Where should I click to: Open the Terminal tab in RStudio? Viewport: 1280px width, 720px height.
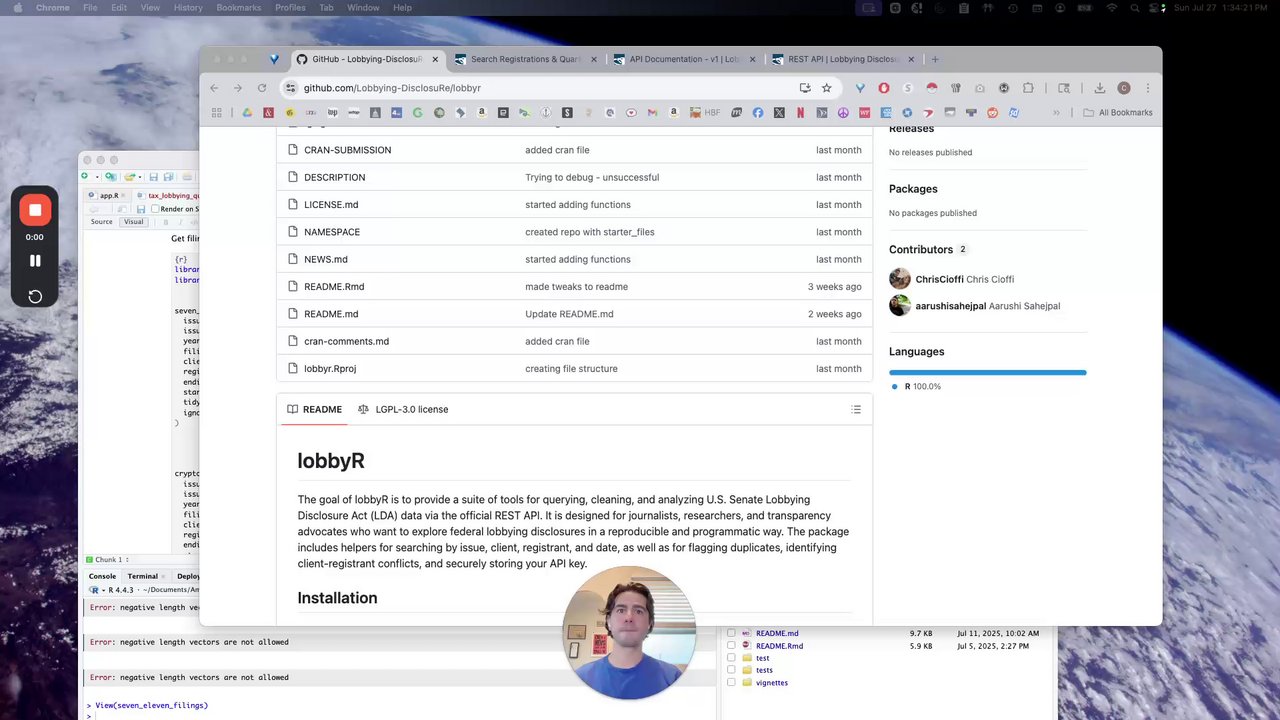coord(142,576)
